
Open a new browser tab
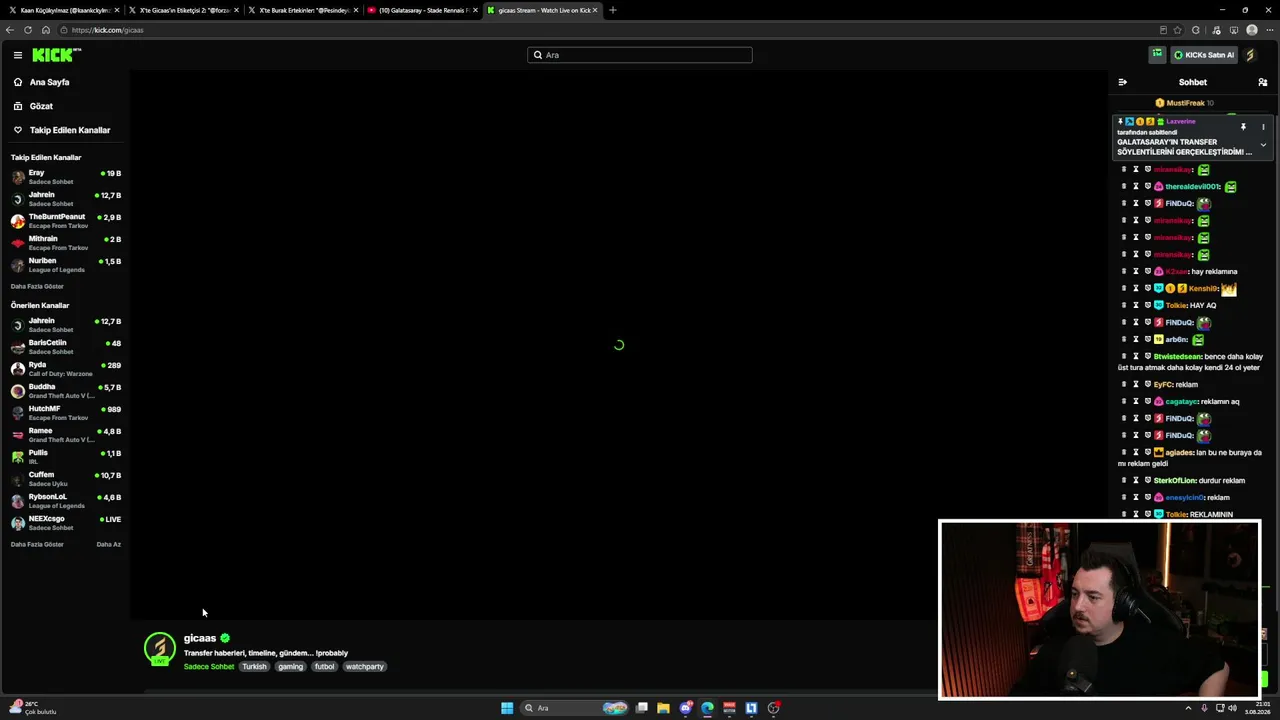[613, 10]
